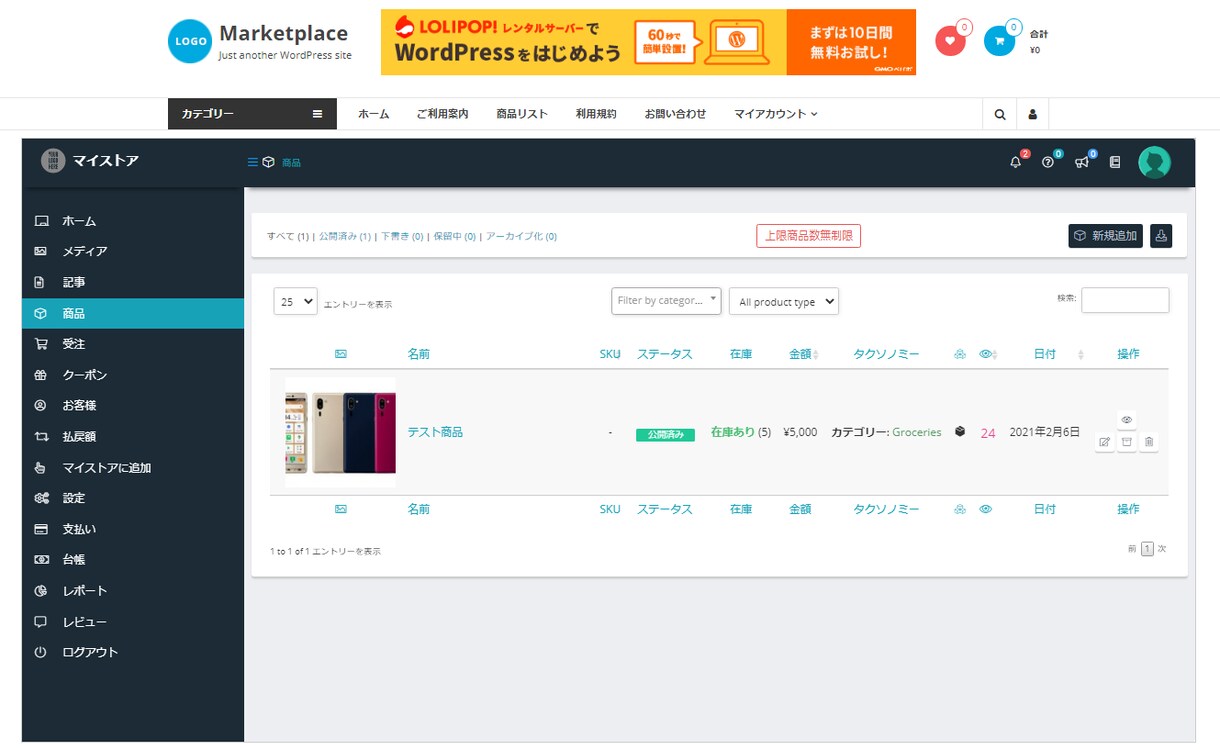Open the knowledgebase book icon
Screen dimensions: 1220x750
(x=1116, y=162)
